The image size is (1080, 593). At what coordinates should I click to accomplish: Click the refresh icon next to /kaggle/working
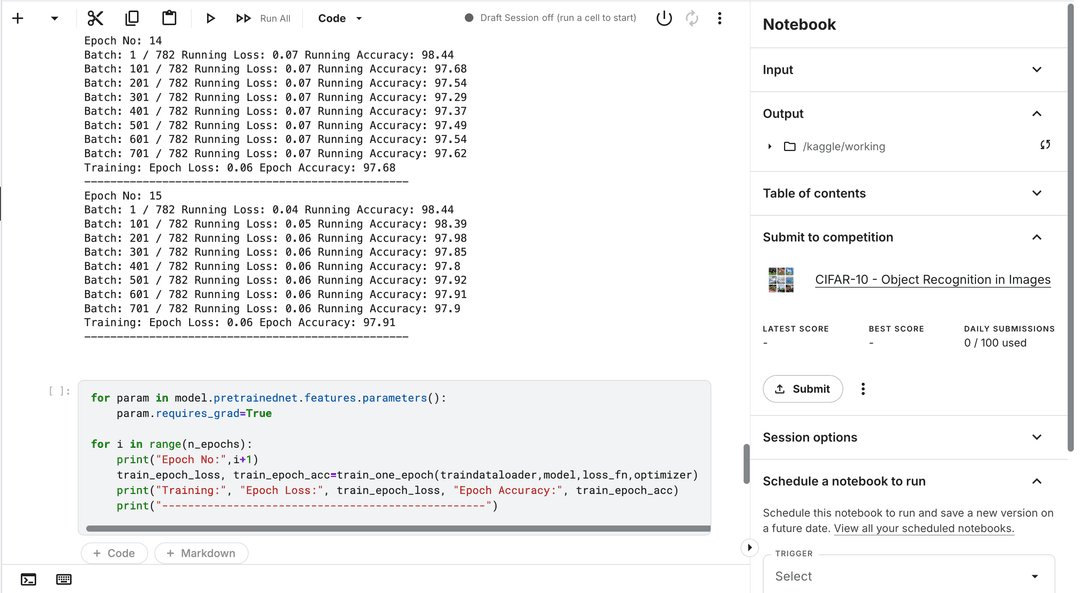tap(1045, 146)
